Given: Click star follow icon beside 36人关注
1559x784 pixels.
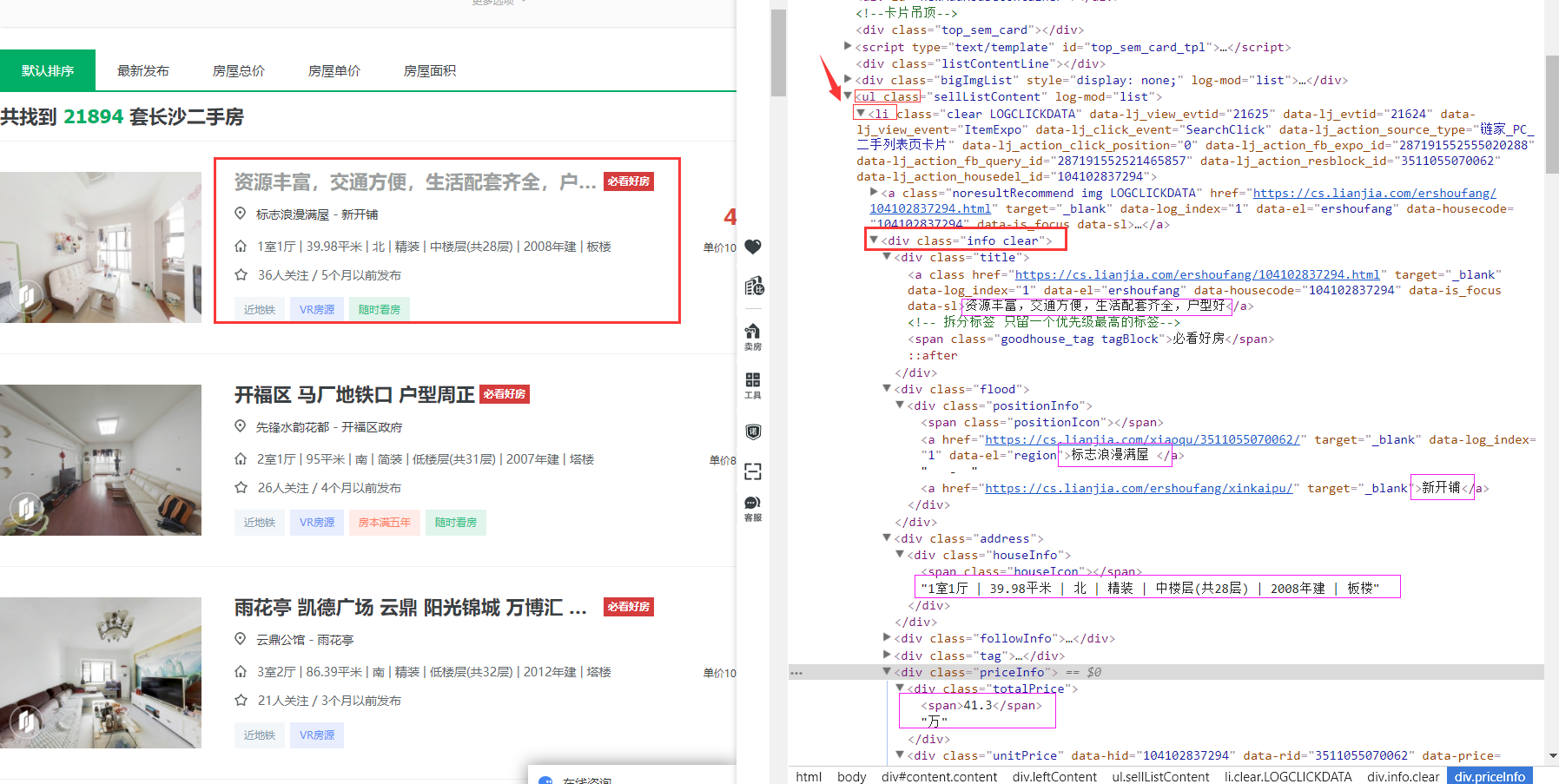Looking at the screenshot, I should coord(241,274).
